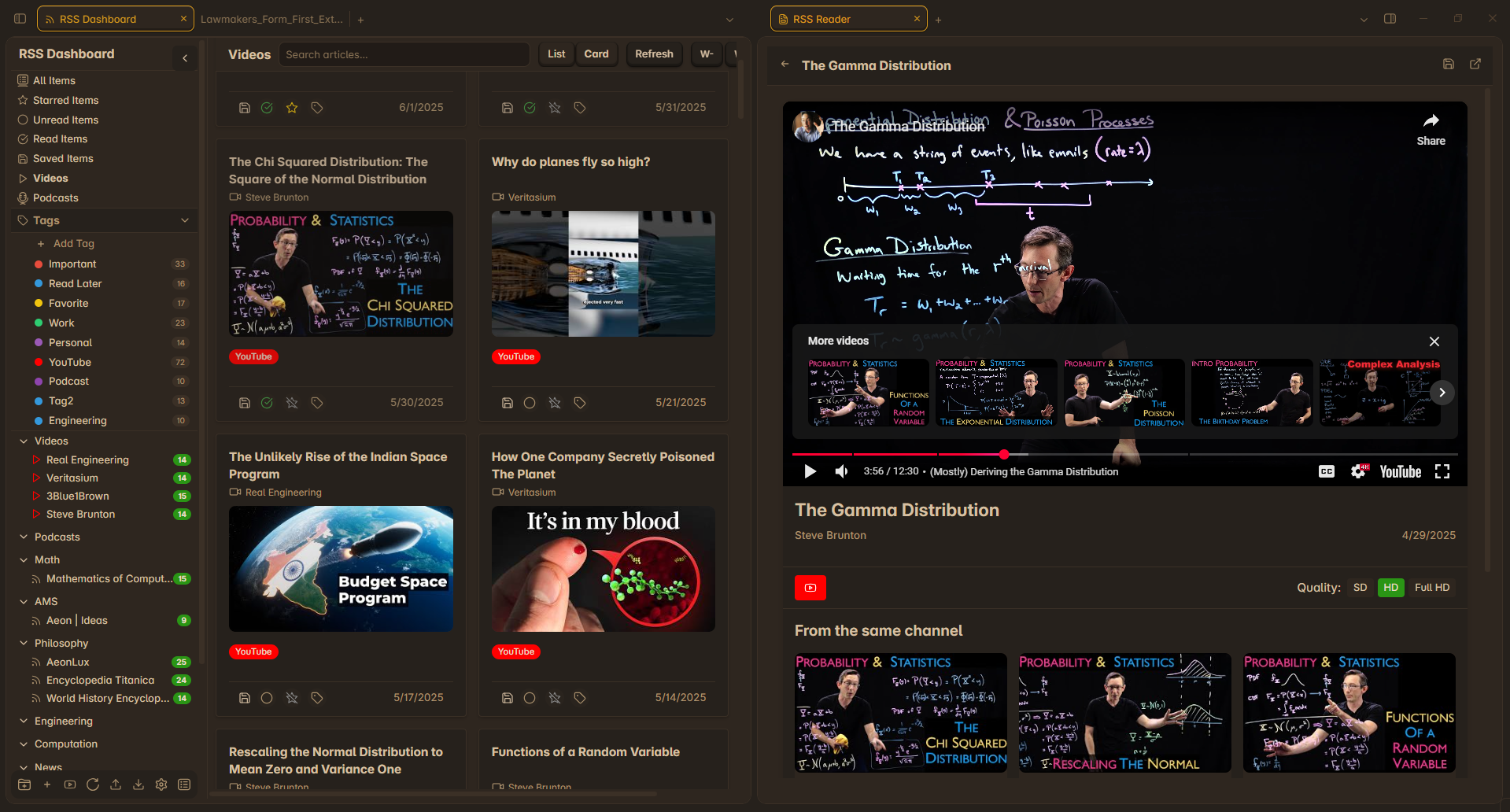Toggle sidebar icon at top-left of window
The width and height of the screenshot is (1510, 812).
pyautogui.click(x=20, y=19)
